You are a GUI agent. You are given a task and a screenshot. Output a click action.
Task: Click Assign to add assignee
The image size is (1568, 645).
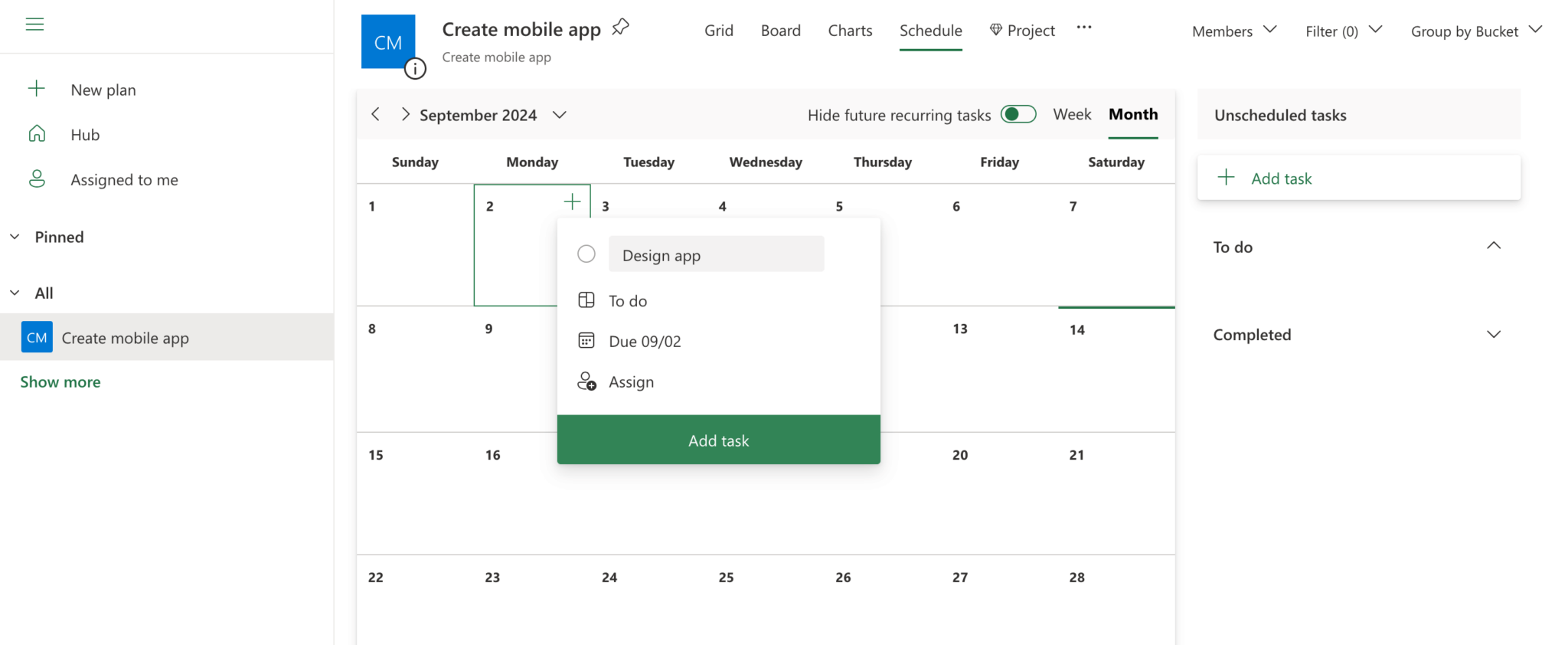[x=631, y=382]
